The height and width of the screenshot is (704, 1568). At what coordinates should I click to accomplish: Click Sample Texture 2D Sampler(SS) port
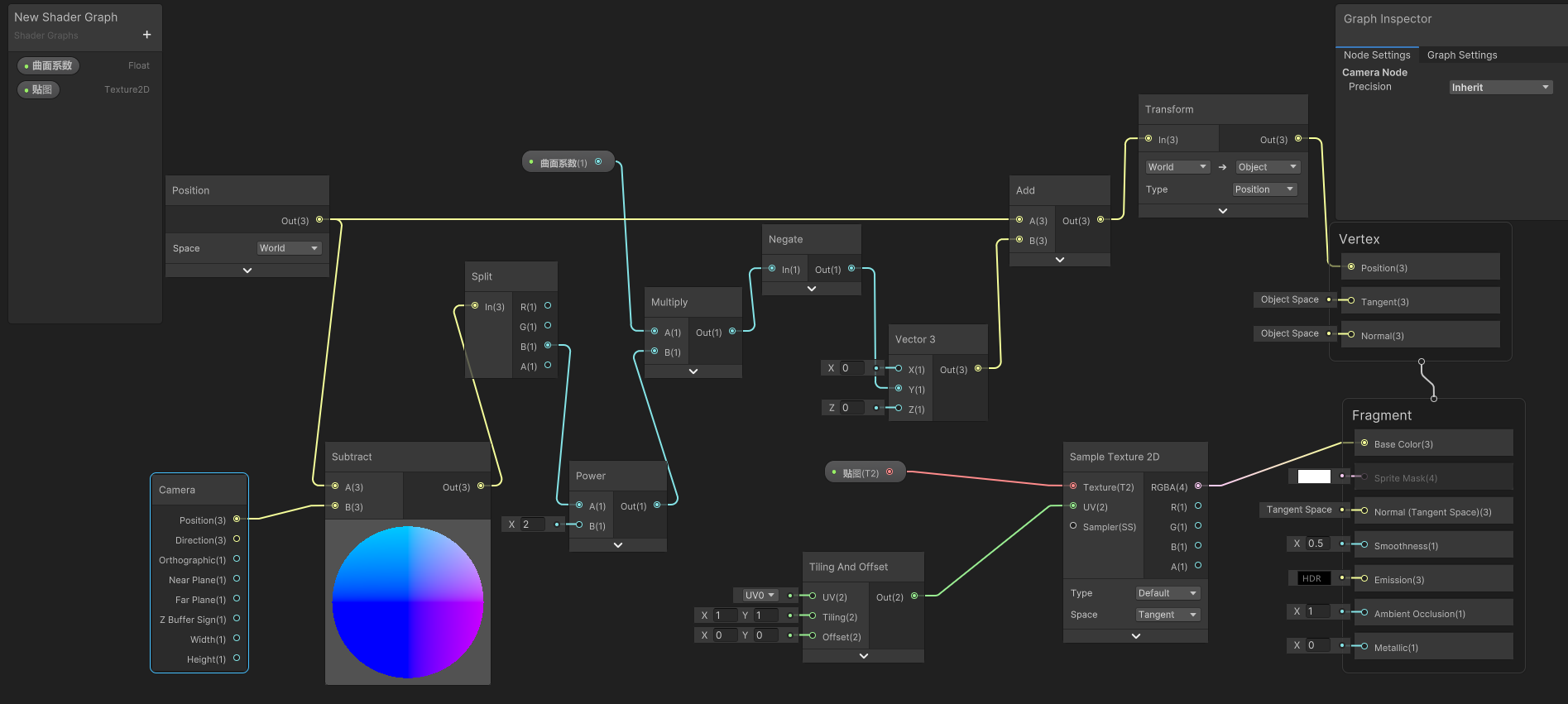point(1073,526)
